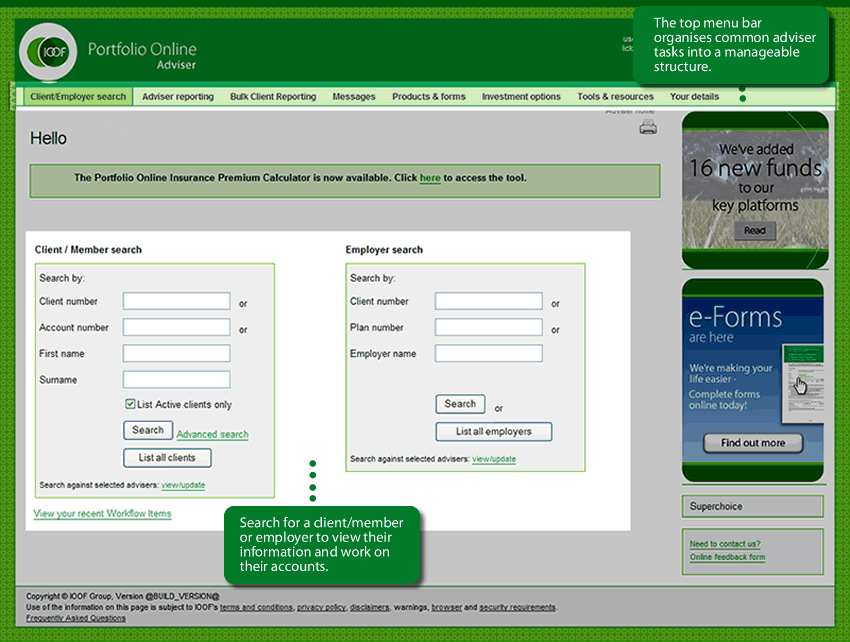Open the browser requirements link

[447, 607]
